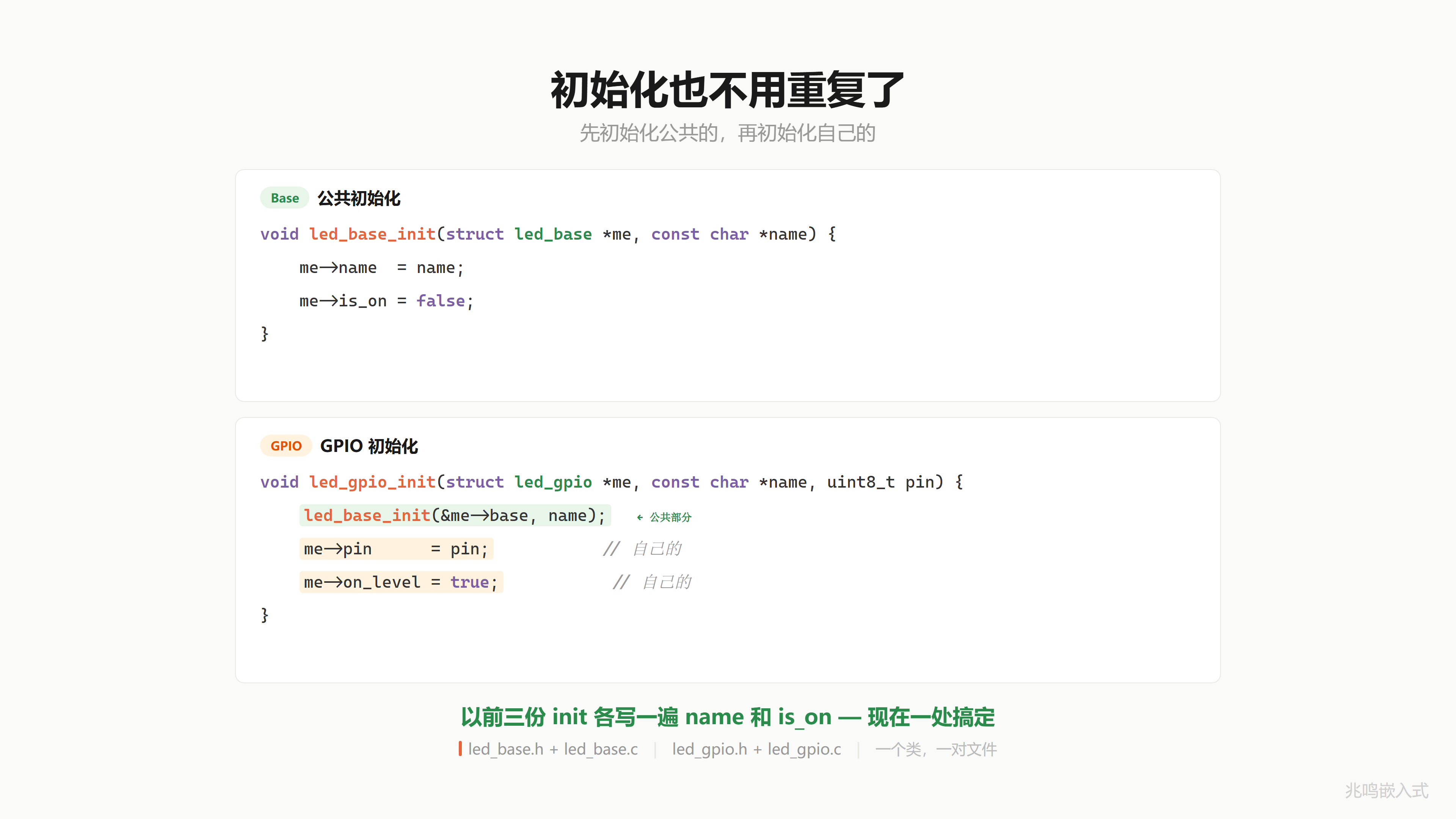
Task: Click the footer text 一个类，一对文件
Action: pyautogui.click(x=936, y=749)
